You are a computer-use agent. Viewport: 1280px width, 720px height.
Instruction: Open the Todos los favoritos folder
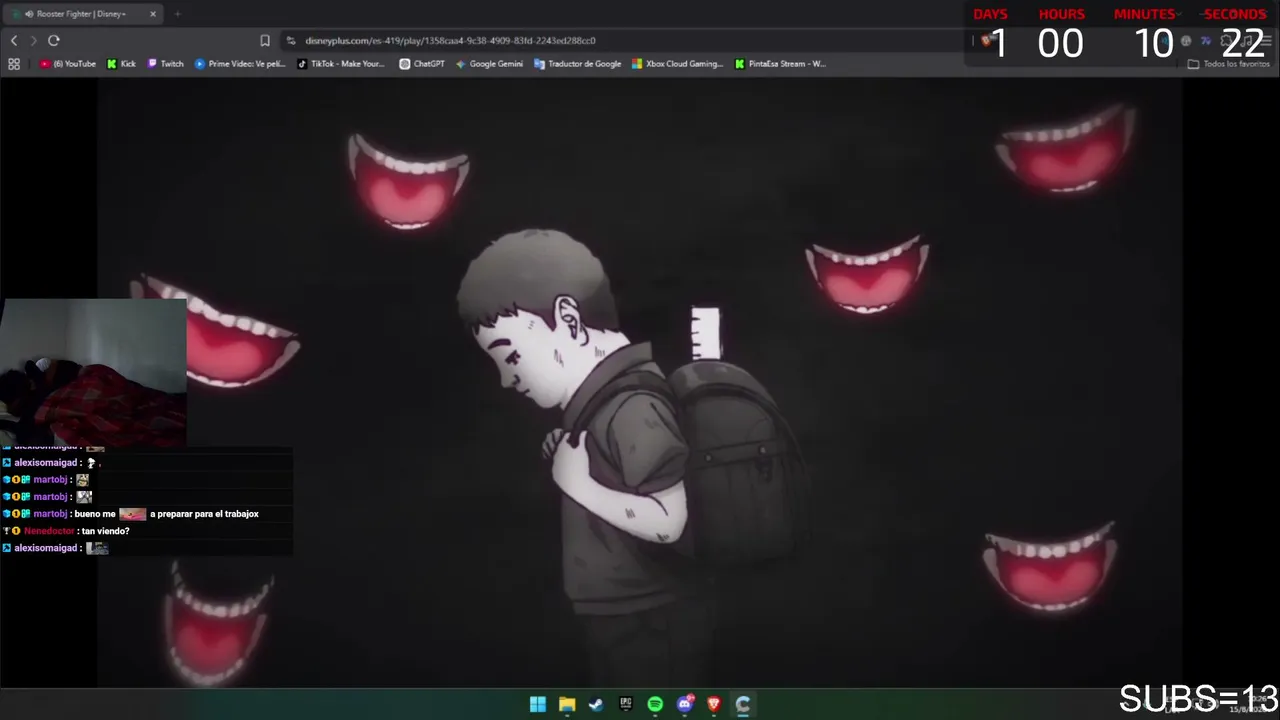1229,64
